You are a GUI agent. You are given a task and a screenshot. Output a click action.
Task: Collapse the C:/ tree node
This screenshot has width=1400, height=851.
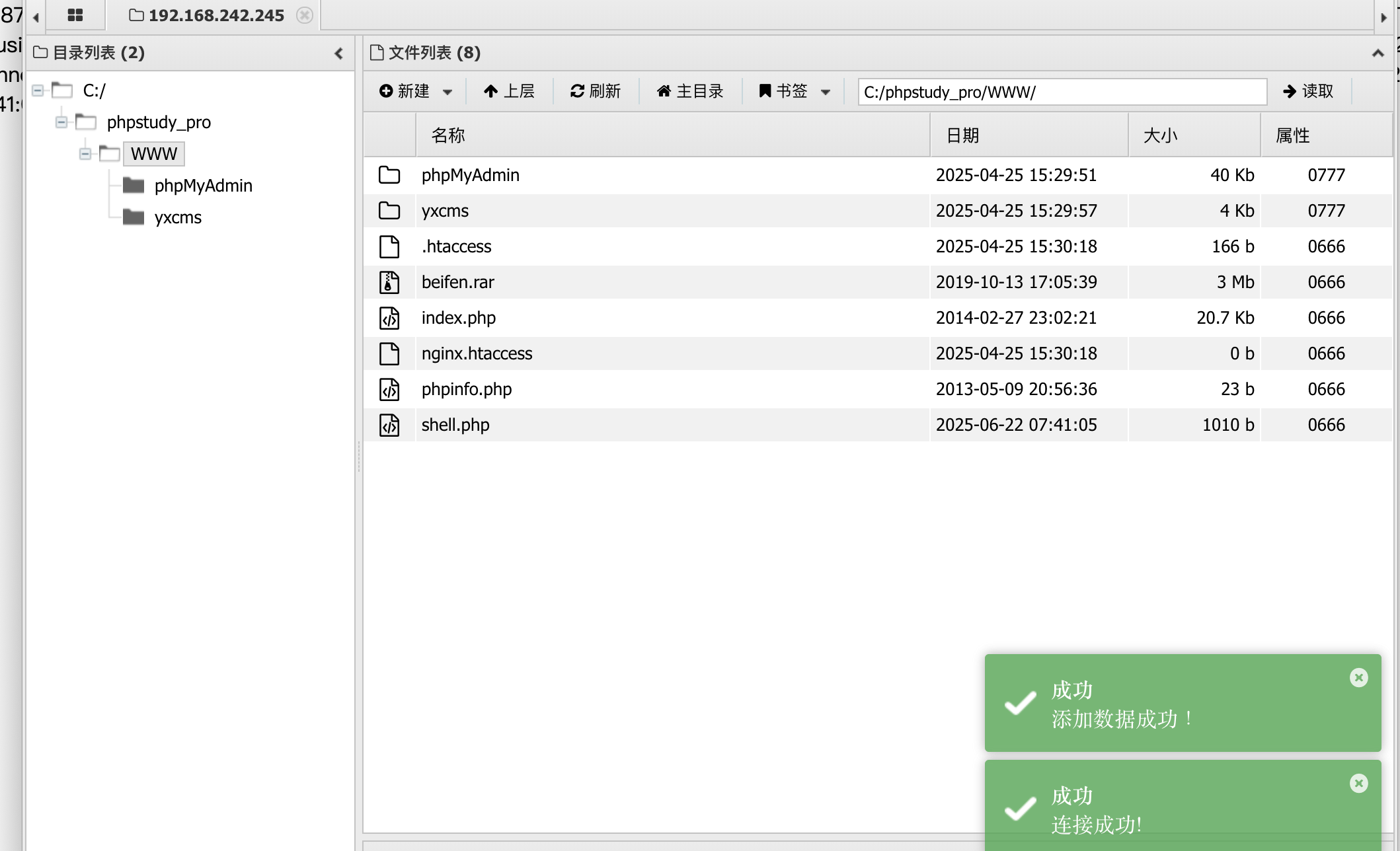click(x=38, y=91)
